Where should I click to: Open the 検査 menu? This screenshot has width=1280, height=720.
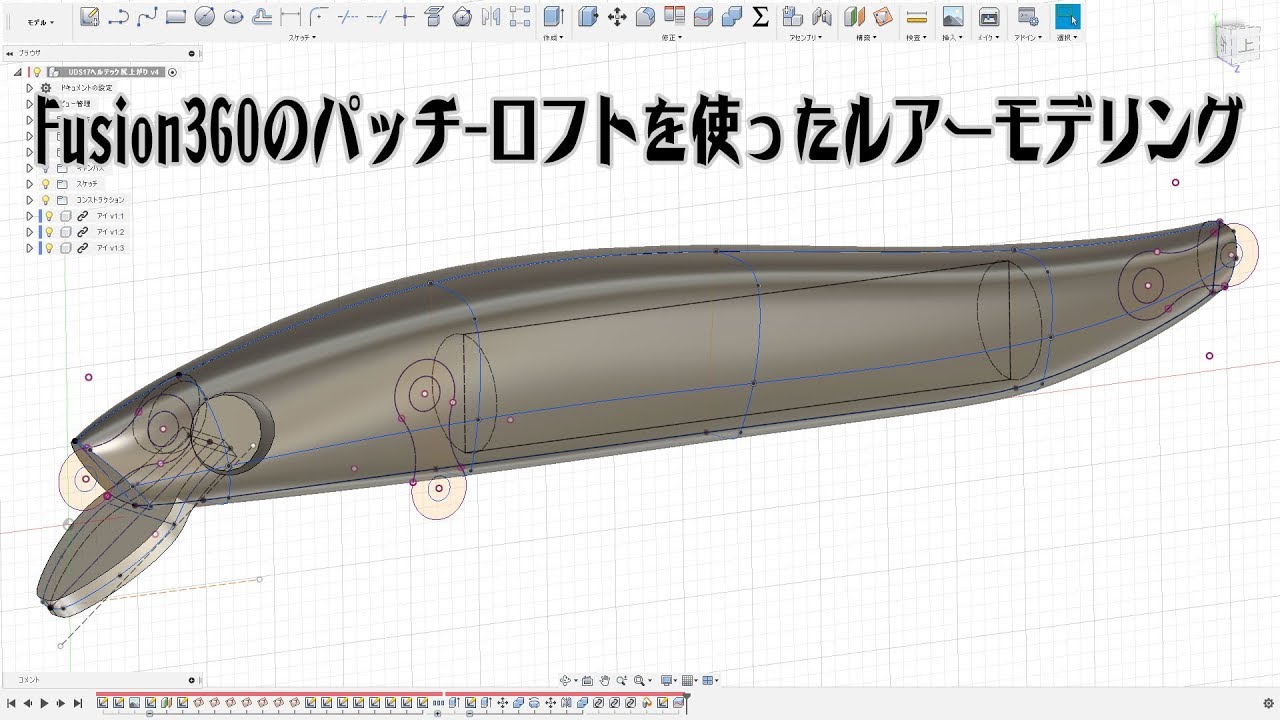(x=915, y=38)
